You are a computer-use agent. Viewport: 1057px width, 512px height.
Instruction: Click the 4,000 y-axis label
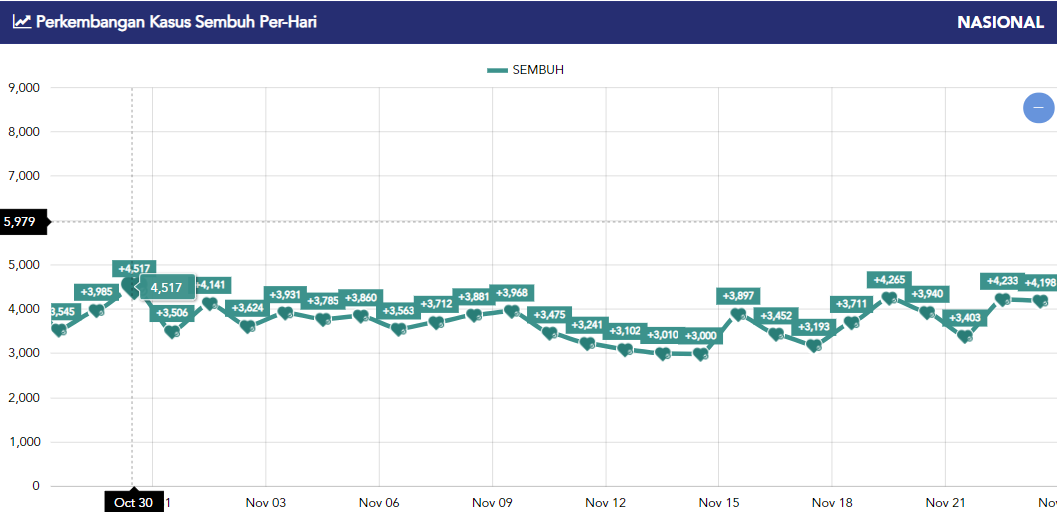24,309
